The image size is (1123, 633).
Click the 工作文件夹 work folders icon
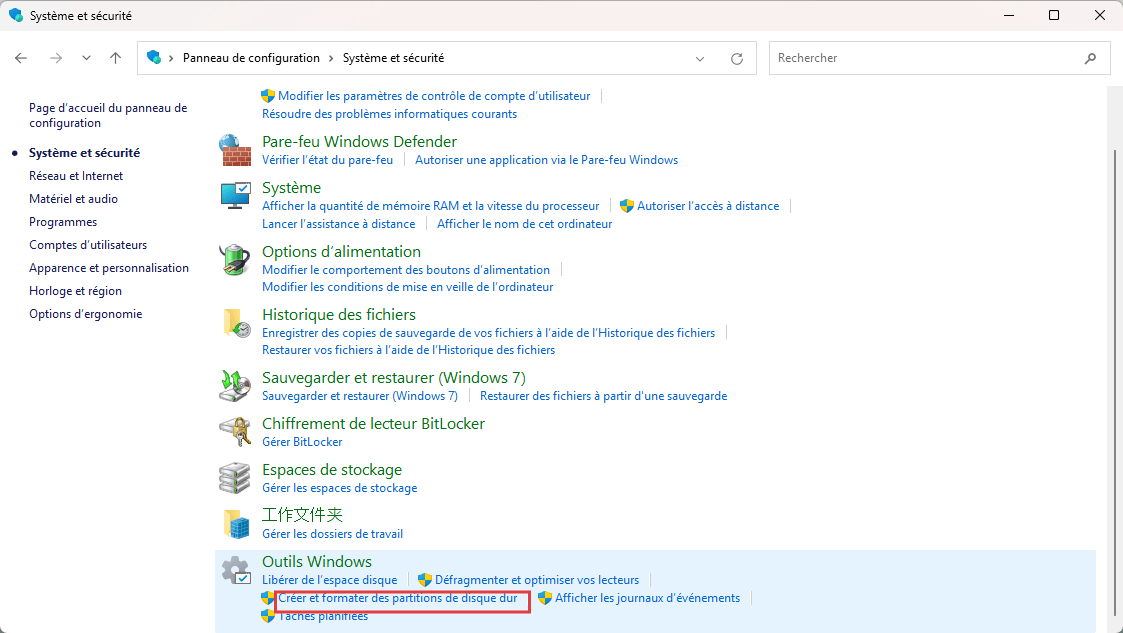click(x=234, y=523)
